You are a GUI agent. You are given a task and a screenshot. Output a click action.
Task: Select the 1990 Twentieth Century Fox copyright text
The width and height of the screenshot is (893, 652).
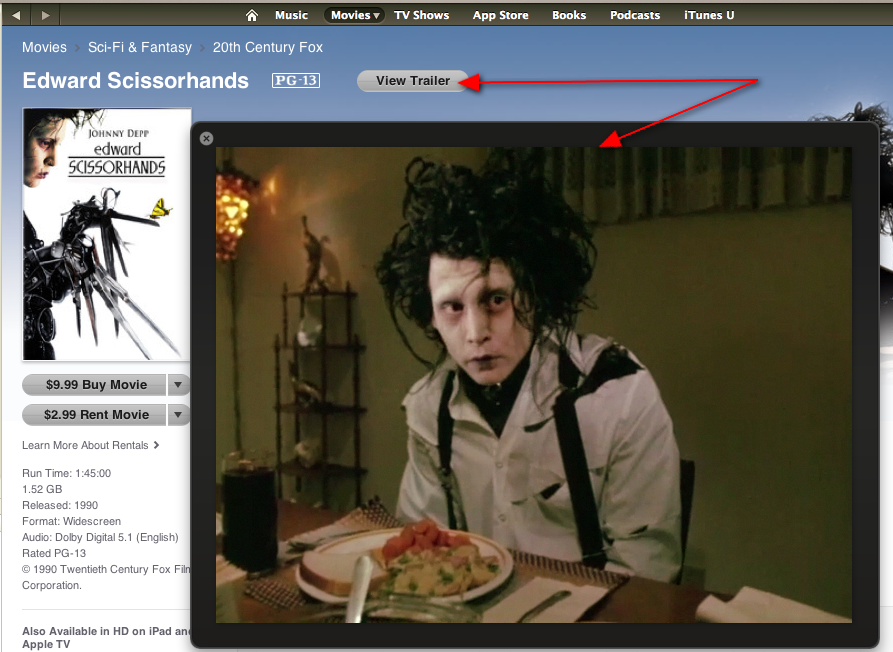106,577
